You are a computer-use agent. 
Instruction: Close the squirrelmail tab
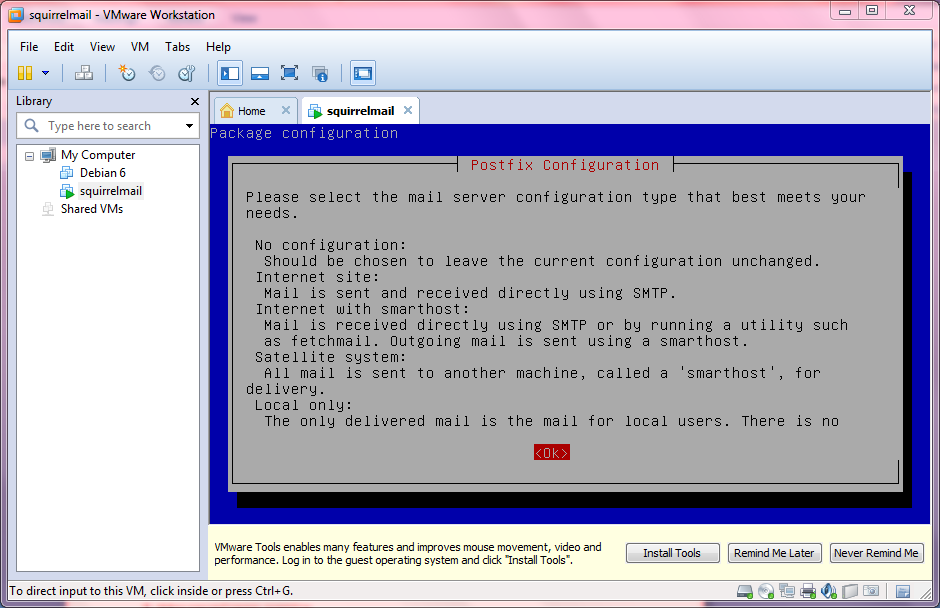coord(408,110)
